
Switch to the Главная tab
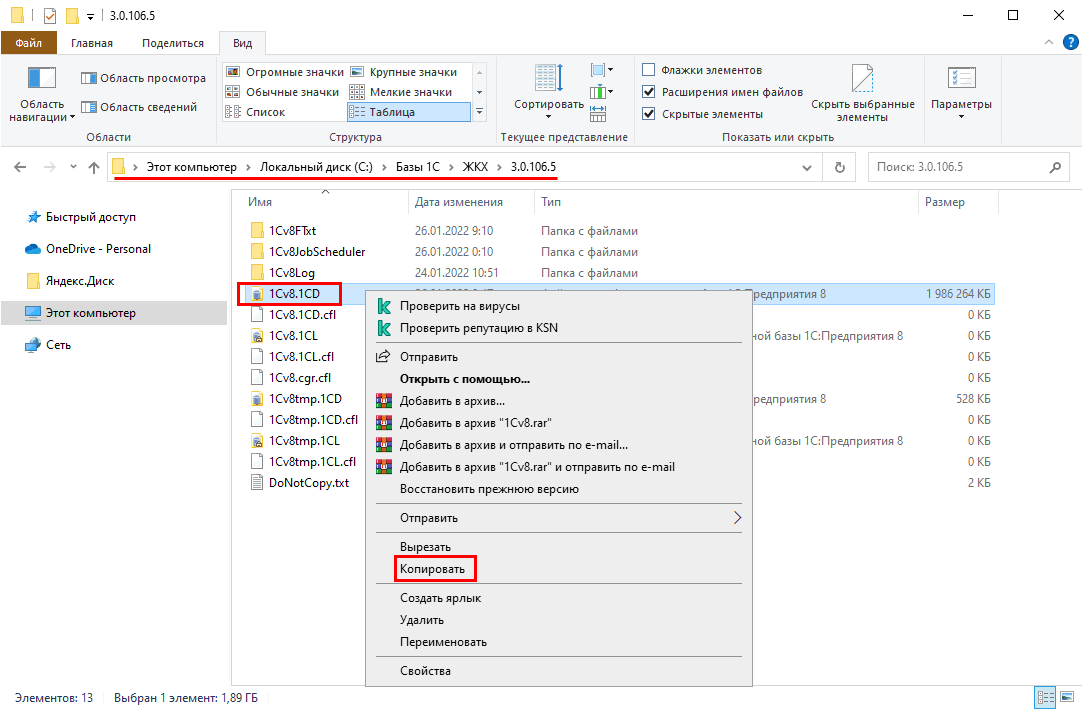click(92, 43)
